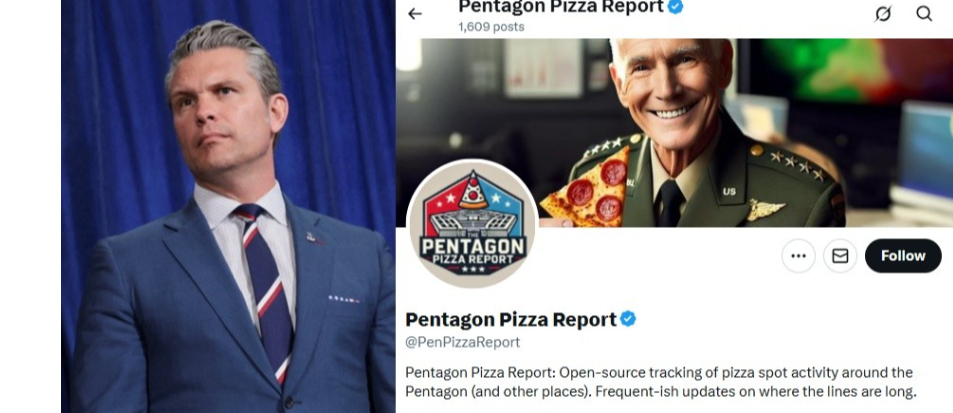Click verified badge next to profile name
Screen dimensions: 953x413
pos(628,319)
